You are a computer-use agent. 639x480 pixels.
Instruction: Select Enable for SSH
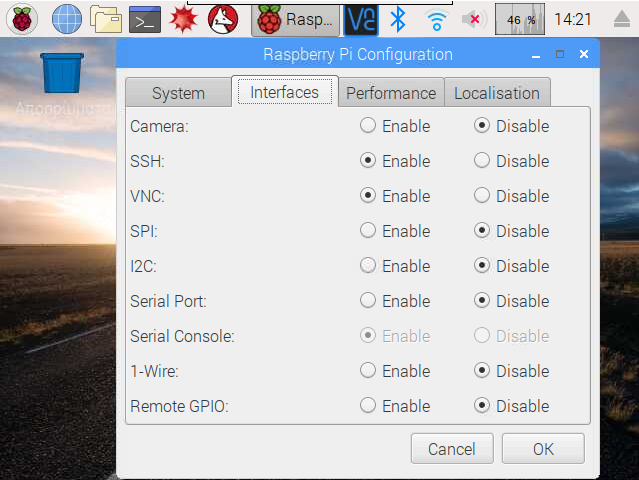pyautogui.click(x=395, y=161)
